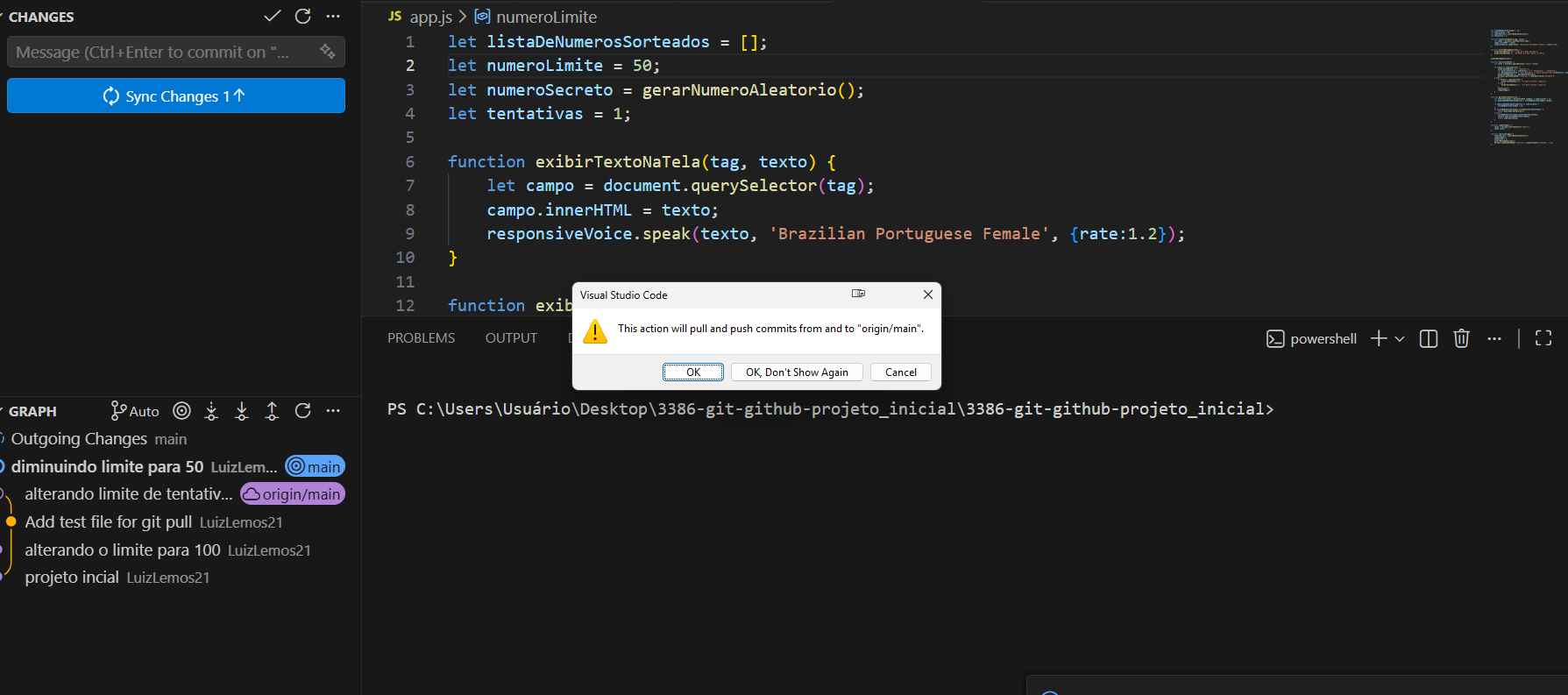Select the Outgoing Changes row
Screen dimensions: 1568x695
(175, 438)
